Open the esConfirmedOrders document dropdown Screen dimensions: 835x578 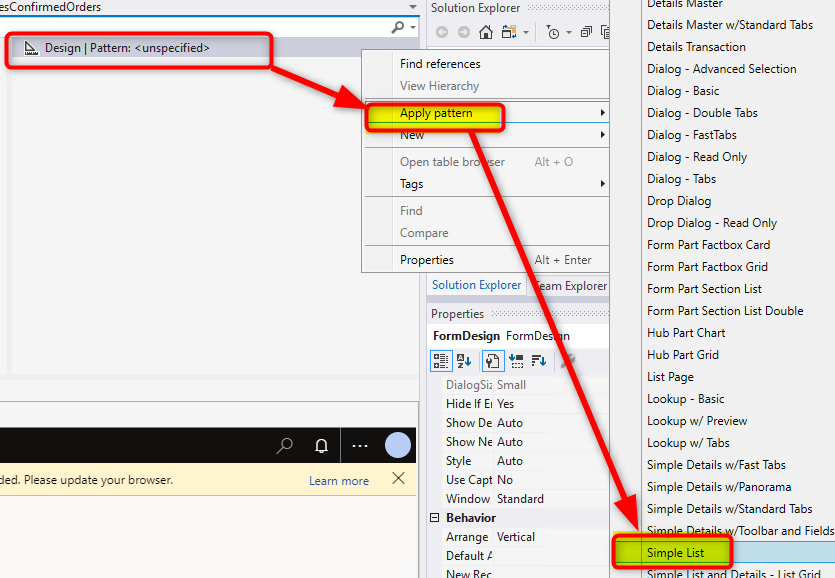pos(411,7)
